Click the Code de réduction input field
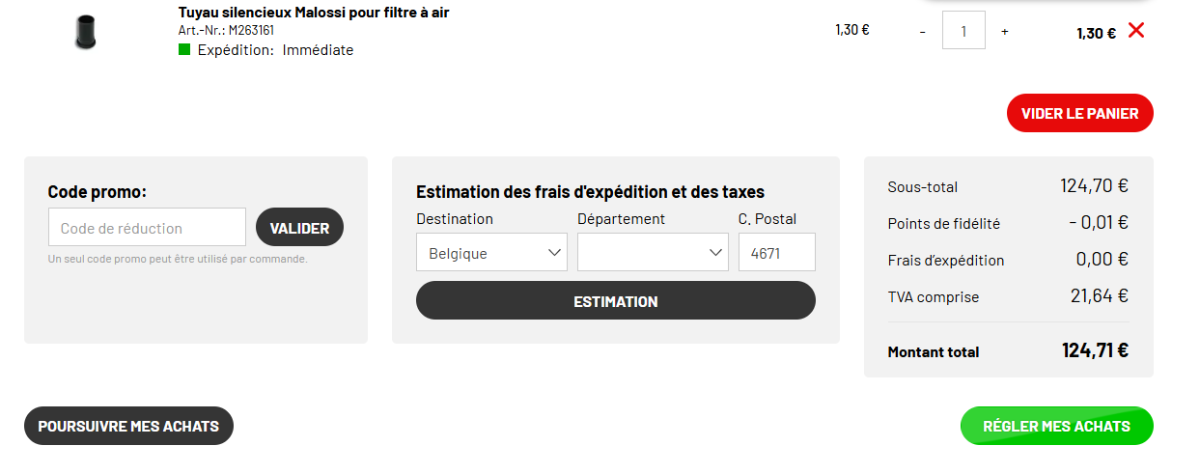 [147, 227]
